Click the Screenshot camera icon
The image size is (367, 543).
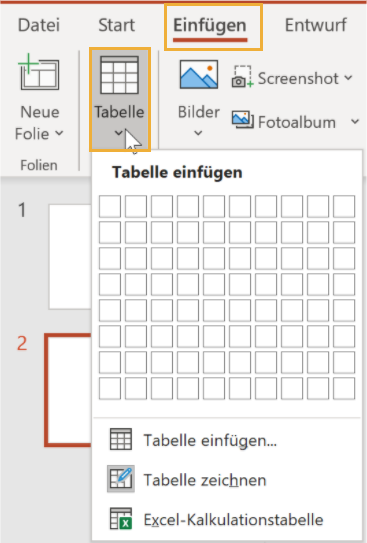pos(242,77)
